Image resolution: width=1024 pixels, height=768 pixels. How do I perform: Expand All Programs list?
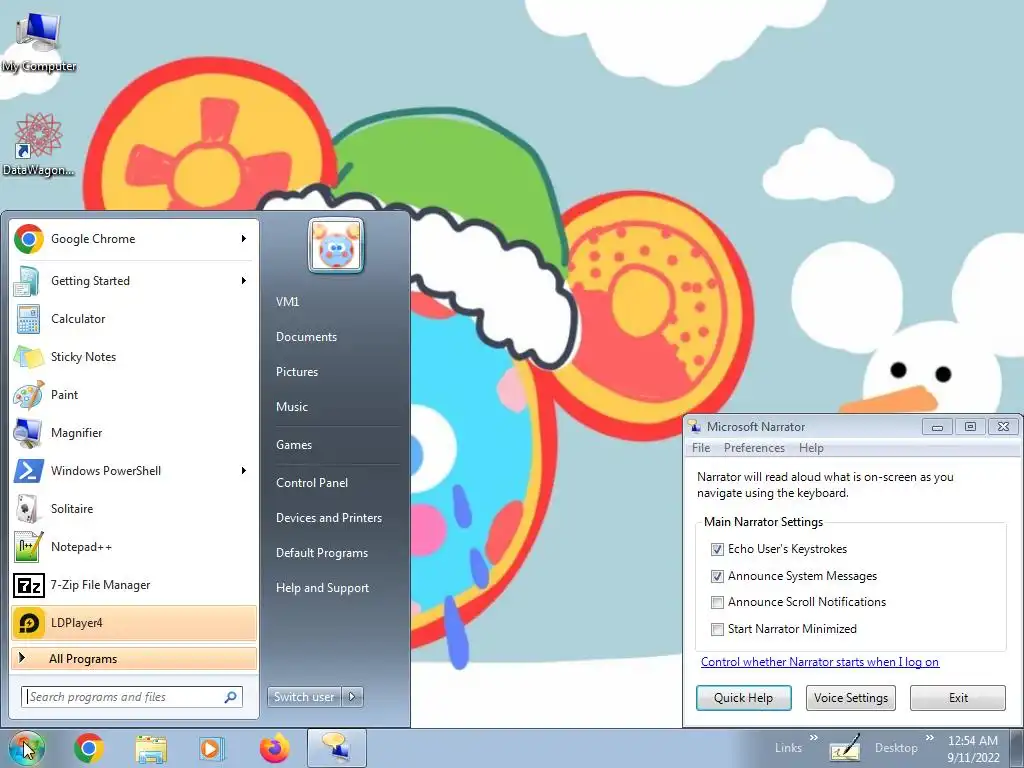134,658
